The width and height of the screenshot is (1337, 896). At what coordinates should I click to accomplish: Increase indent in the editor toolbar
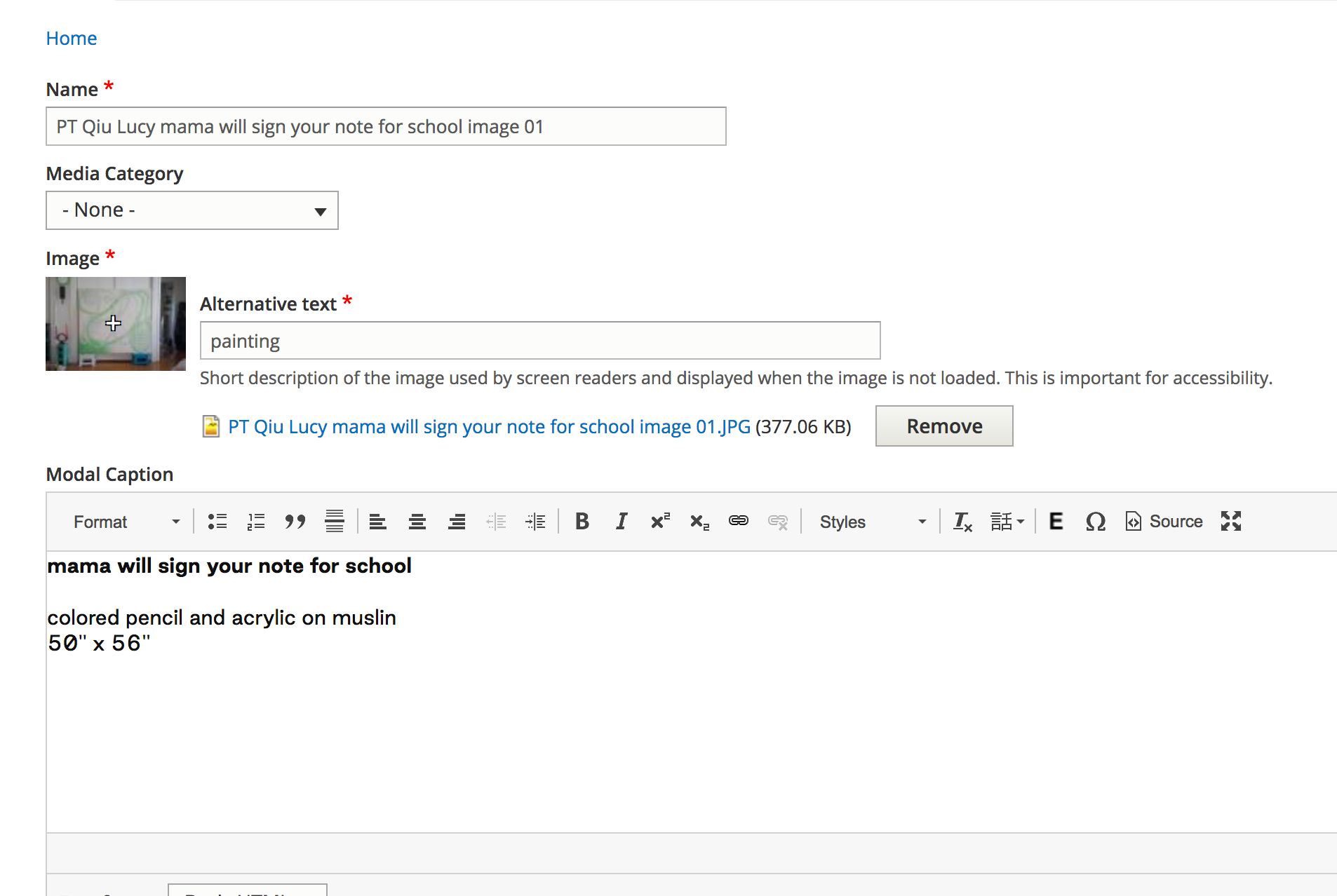click(x=535, y=522)
